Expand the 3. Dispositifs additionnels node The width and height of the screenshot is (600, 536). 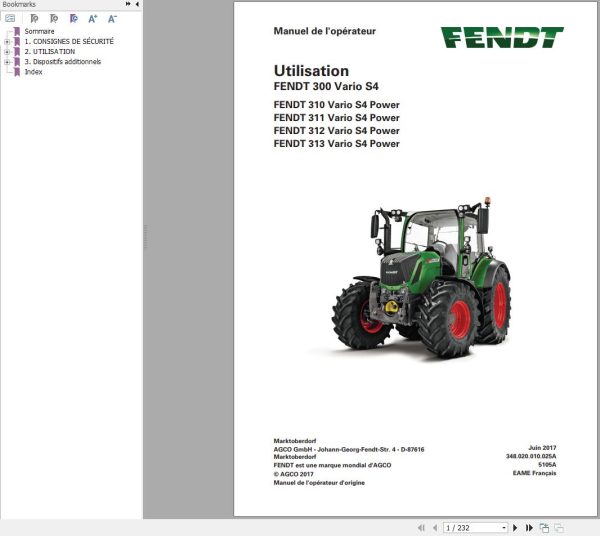7,62
